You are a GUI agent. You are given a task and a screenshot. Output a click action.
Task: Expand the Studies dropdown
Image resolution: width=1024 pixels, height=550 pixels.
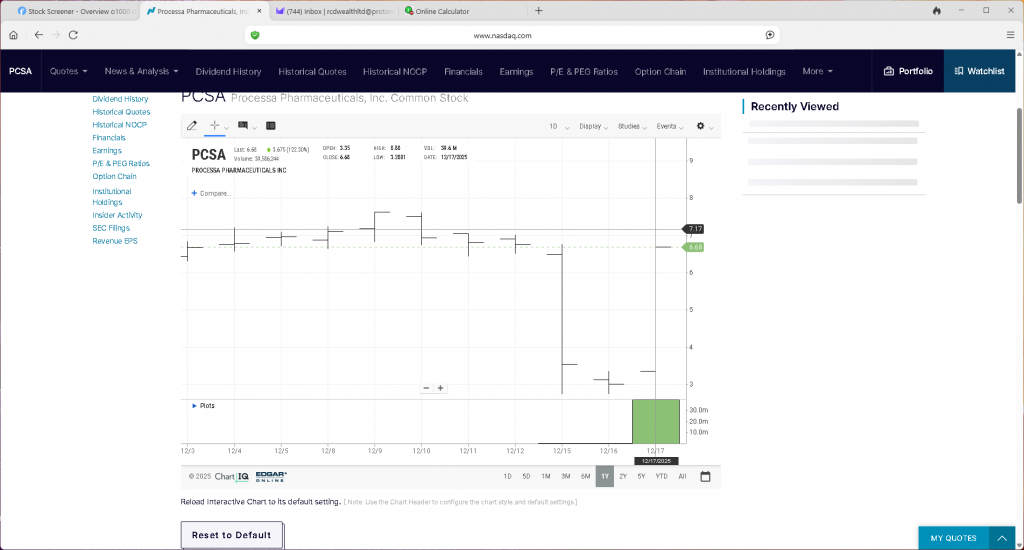point(632,127)
